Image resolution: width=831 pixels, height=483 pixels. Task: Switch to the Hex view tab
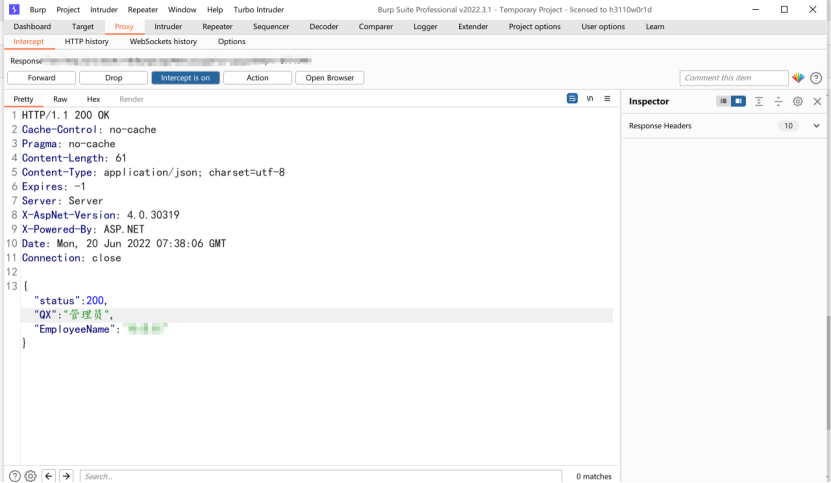pyautogui.click(x=93, y=99)
